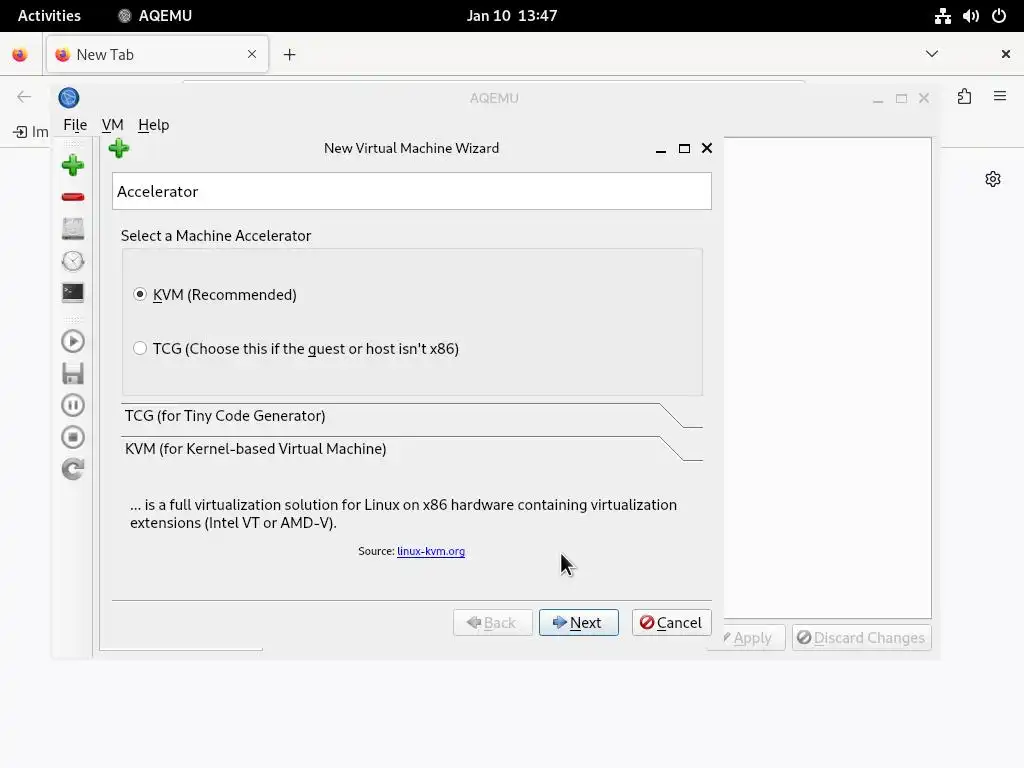Click the clock snapshot icon in sidebar
This screenshot has height=768, width=1024.
pos(72,261)
